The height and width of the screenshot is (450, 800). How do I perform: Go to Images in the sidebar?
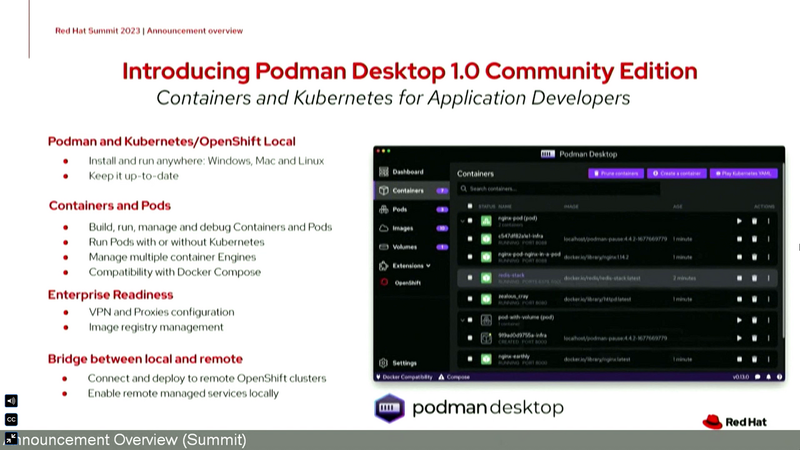(412, 228)
